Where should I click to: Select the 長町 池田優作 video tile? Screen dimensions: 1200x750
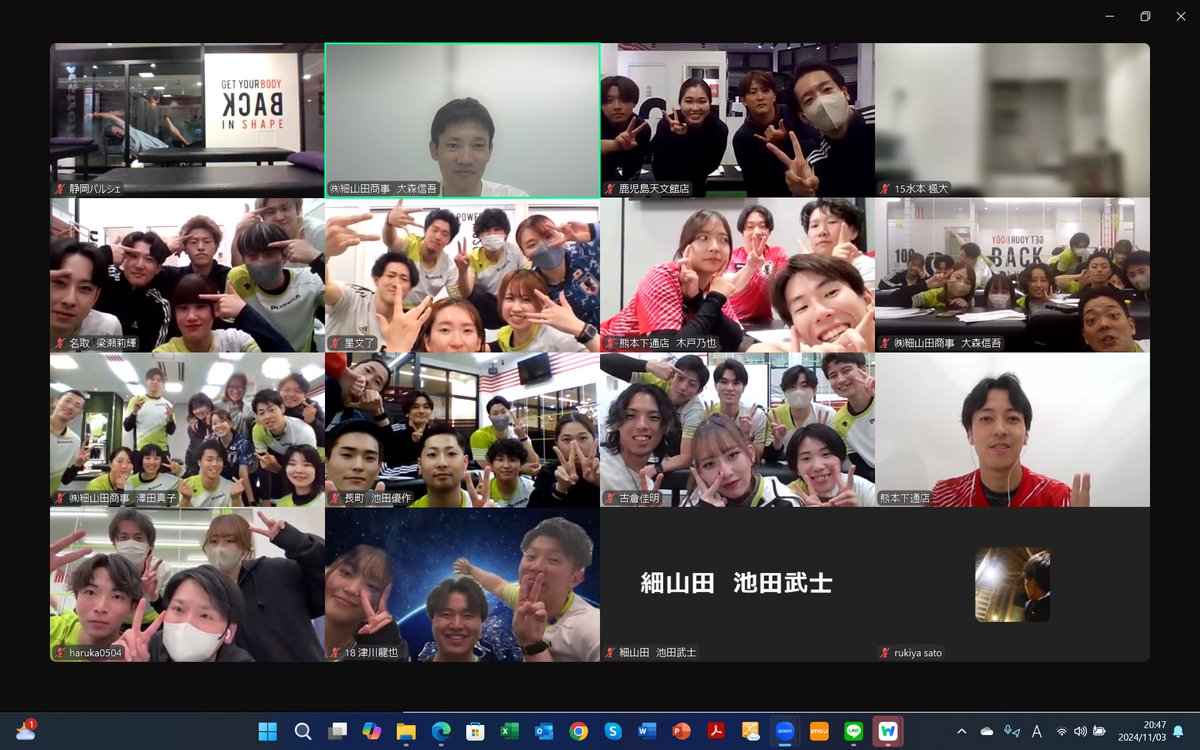click(462, 430)
